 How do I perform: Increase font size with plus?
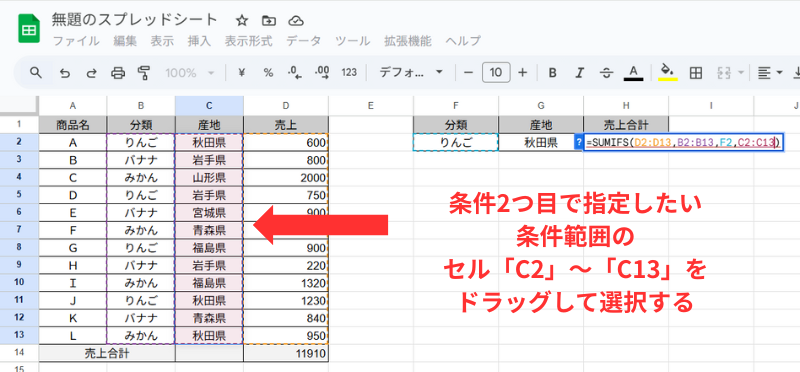[522, 73]
